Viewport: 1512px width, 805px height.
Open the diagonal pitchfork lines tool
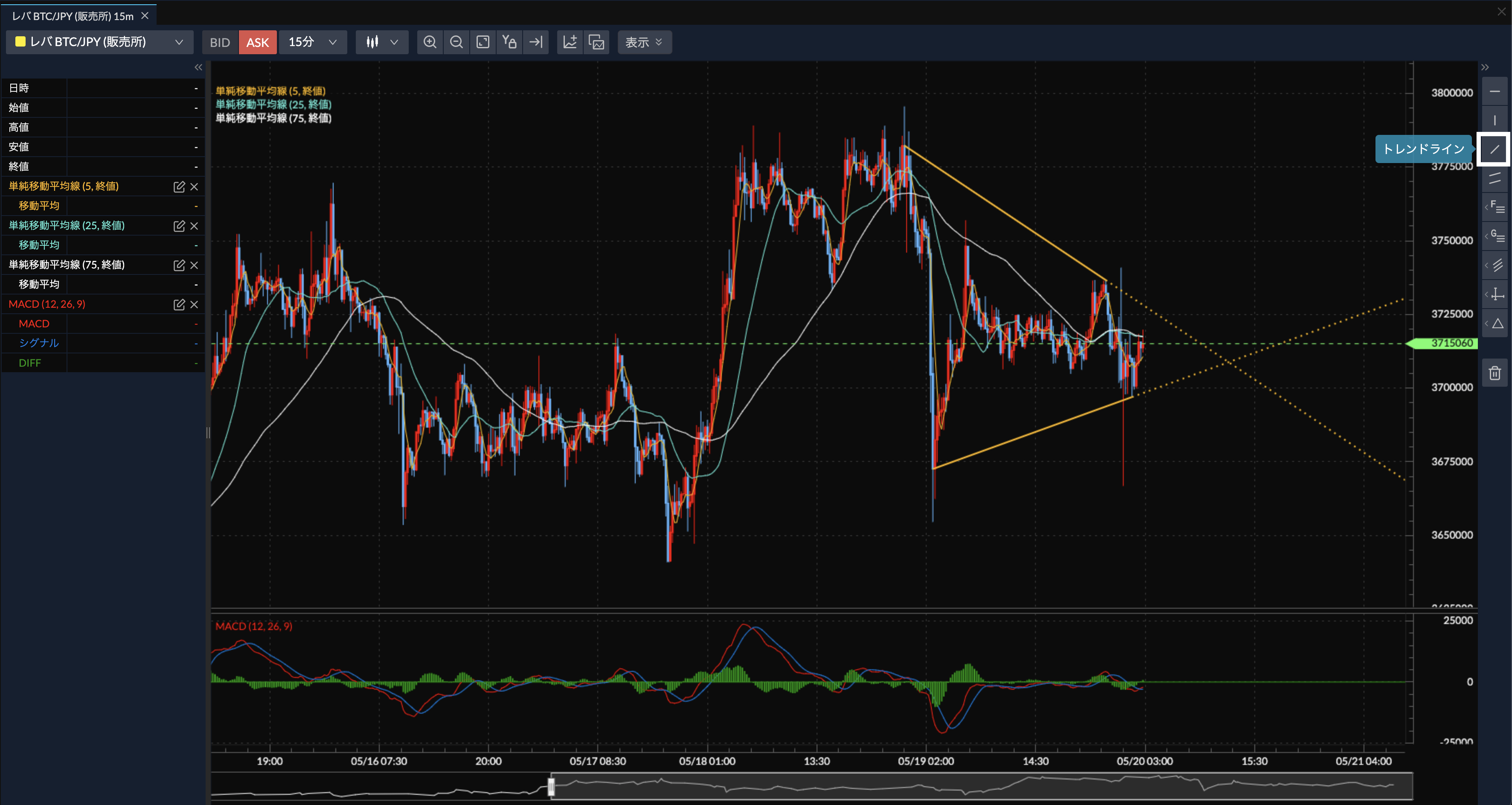(1495, 265)
